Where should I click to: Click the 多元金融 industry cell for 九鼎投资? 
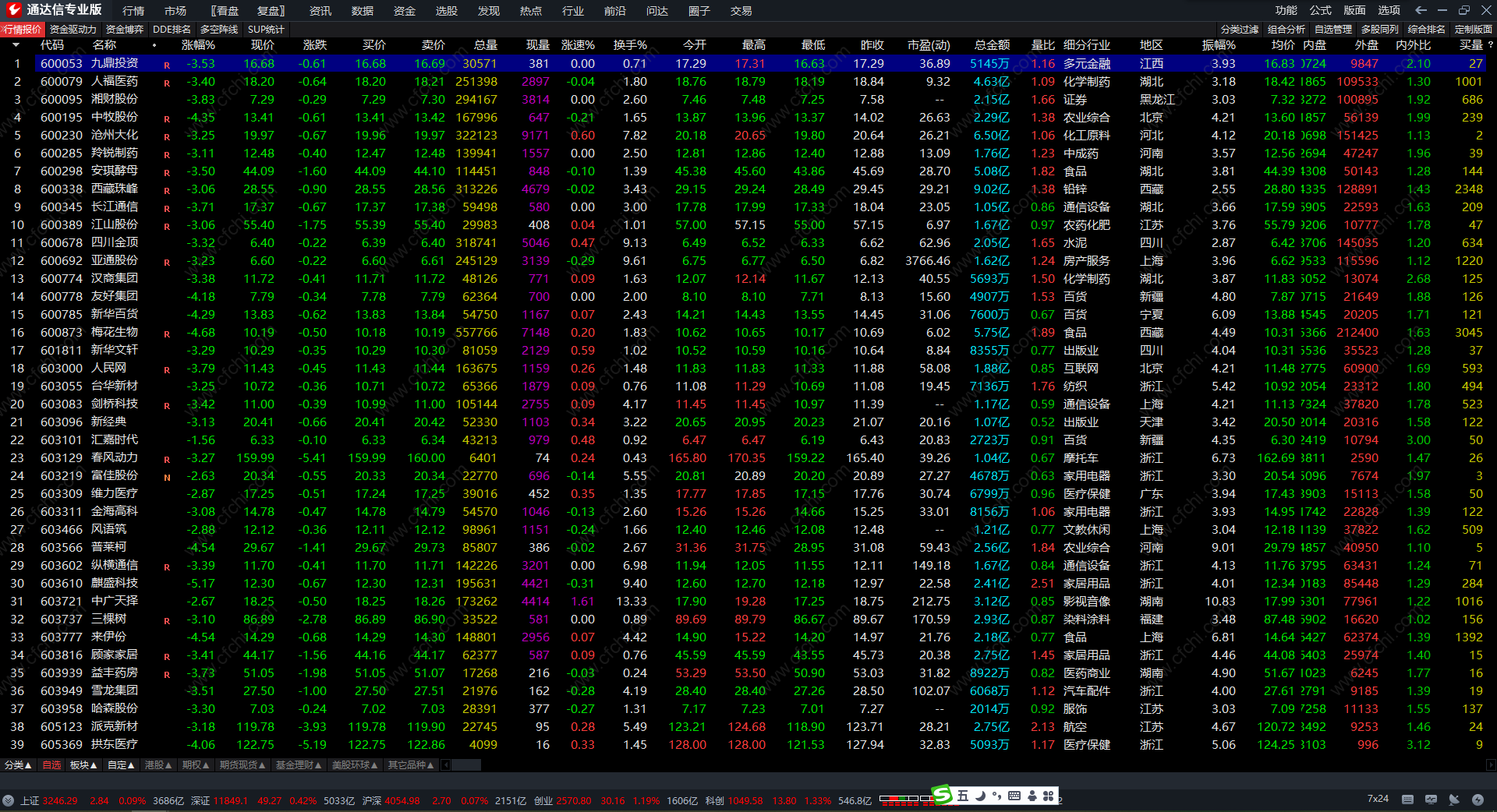click(1087, 64)
